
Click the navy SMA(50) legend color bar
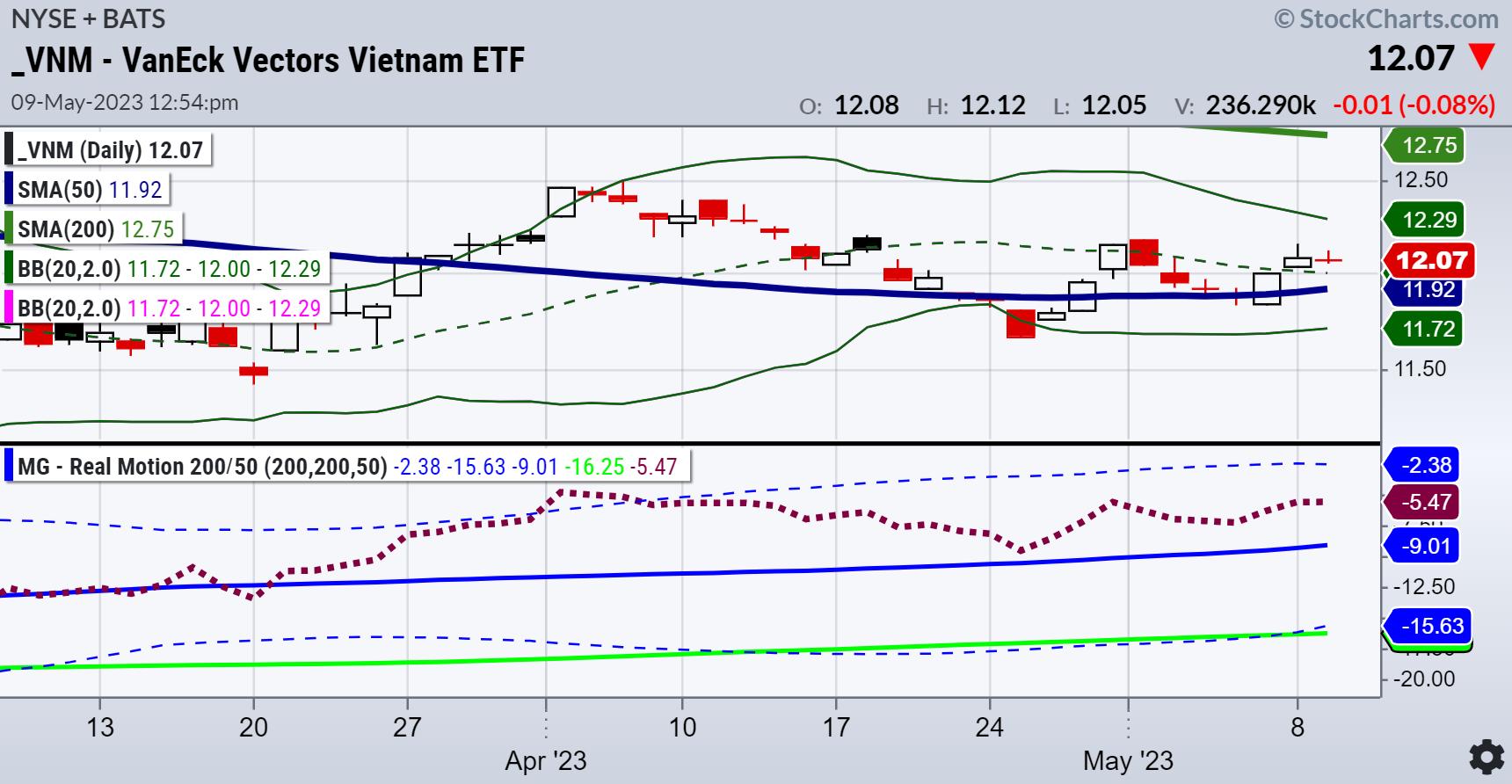(9, 189)
